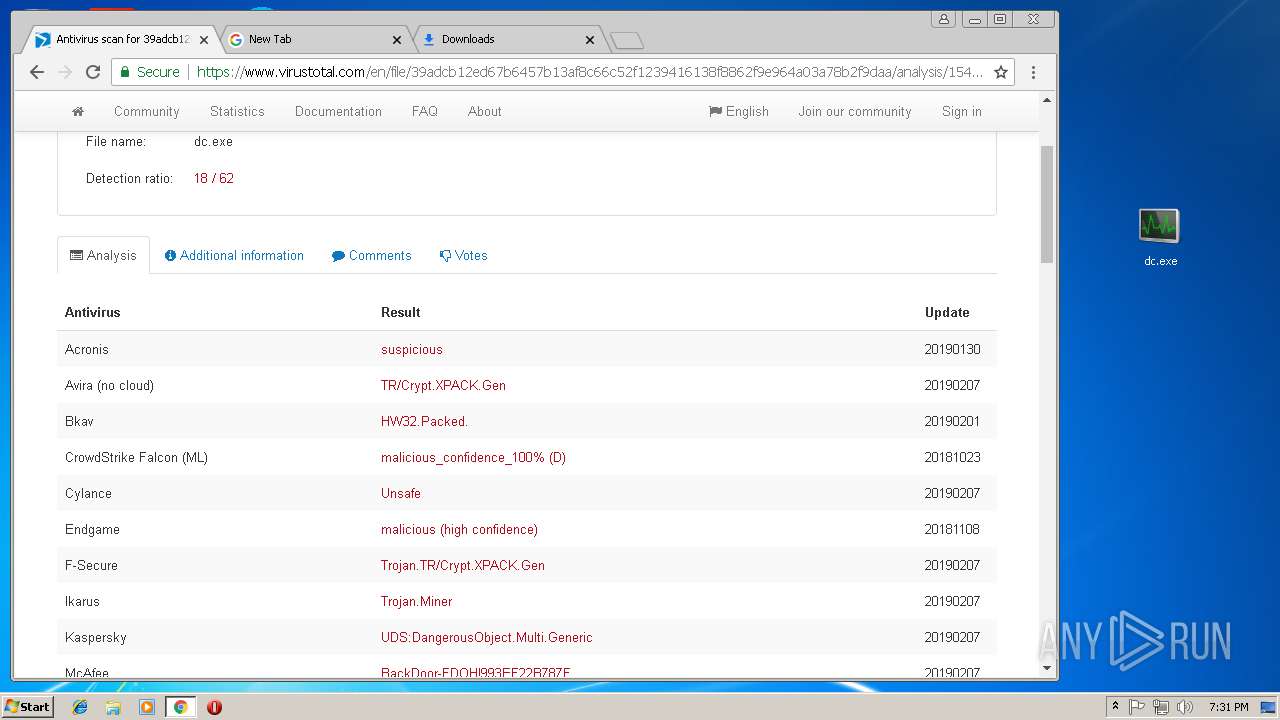Image resolution: width=1280 pixels, height=720 pixels.
Task: Go back to previous page
Action: (37, 72)
